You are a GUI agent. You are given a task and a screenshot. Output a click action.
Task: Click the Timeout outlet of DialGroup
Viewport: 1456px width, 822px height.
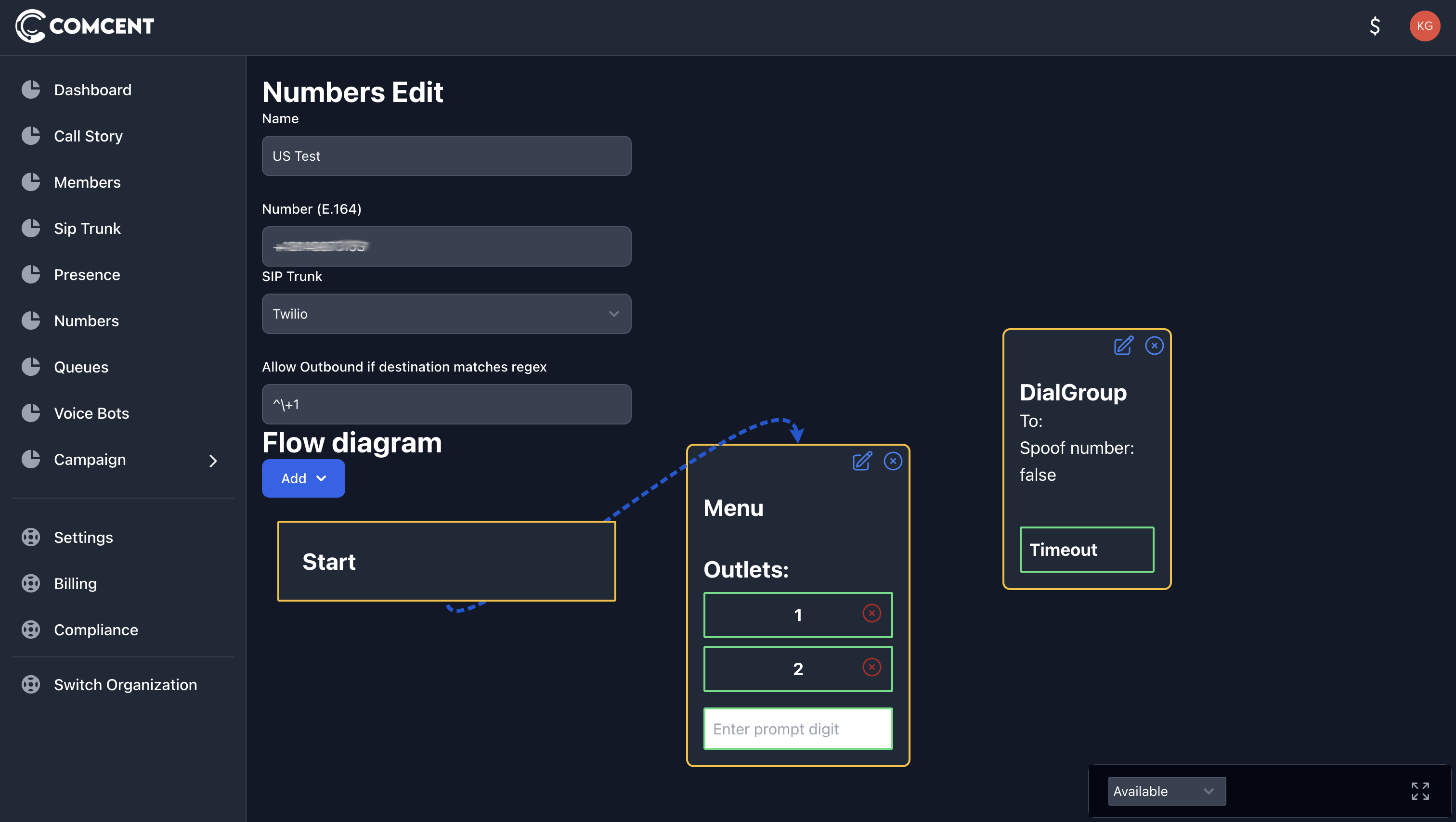(x=1087, y=549)
